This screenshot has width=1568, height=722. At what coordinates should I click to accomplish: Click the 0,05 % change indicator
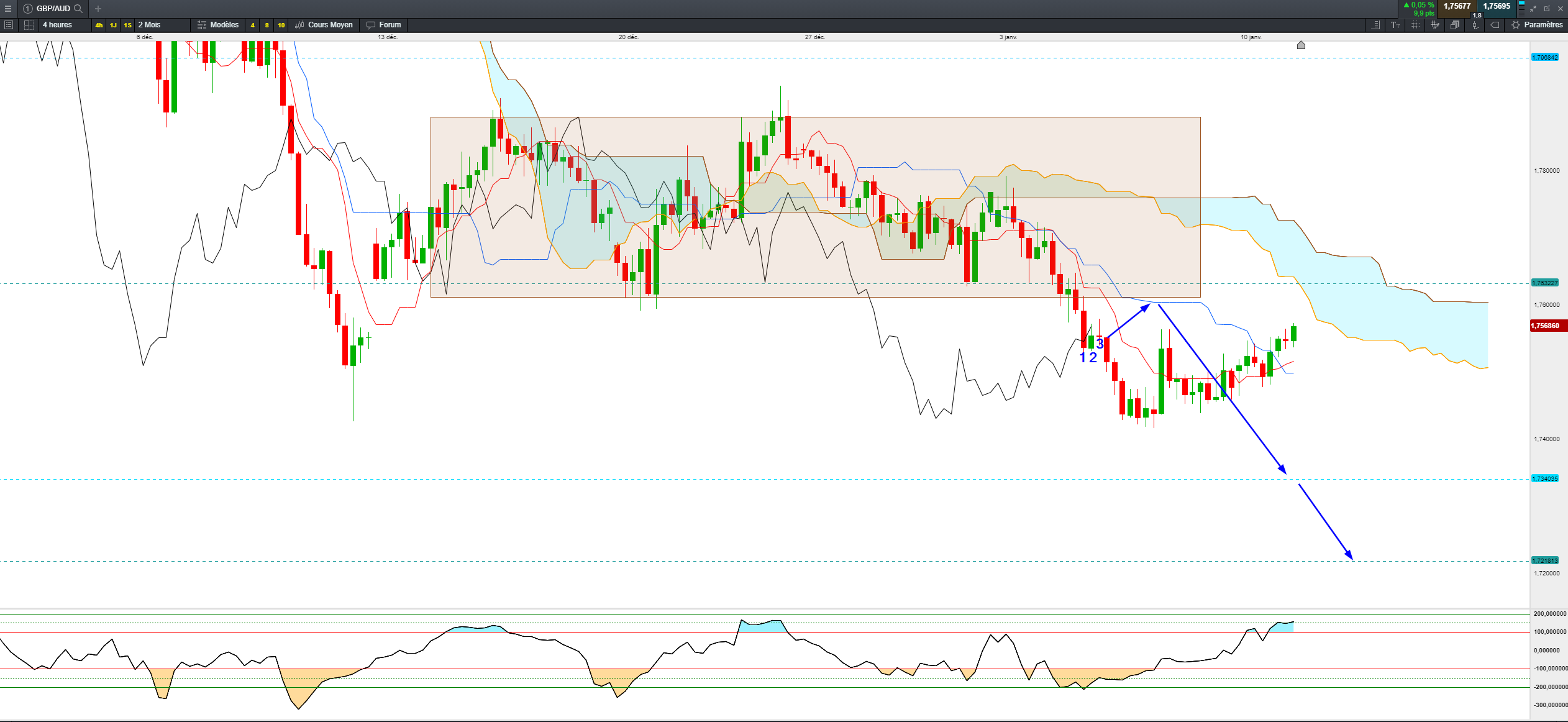click(1419, 5)
